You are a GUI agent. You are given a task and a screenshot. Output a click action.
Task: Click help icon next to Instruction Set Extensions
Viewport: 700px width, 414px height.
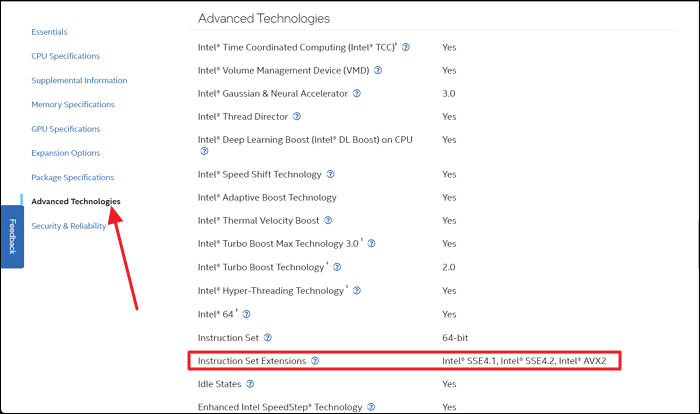tap(315, 360)
